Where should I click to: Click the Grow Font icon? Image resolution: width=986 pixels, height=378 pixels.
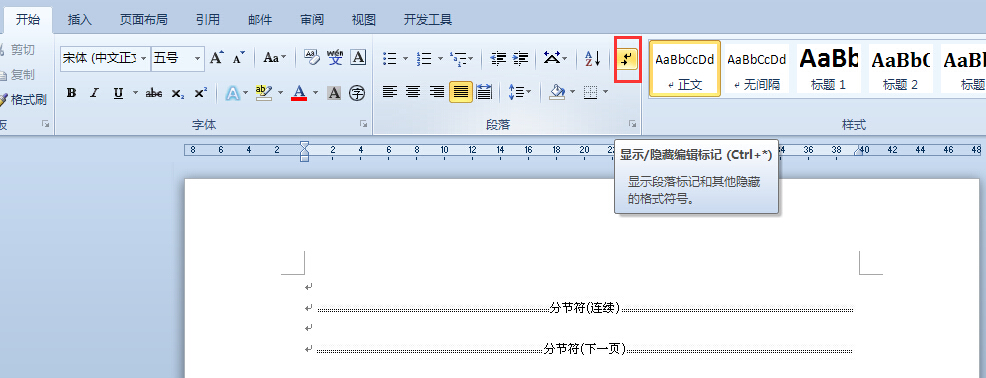point(217,58)
